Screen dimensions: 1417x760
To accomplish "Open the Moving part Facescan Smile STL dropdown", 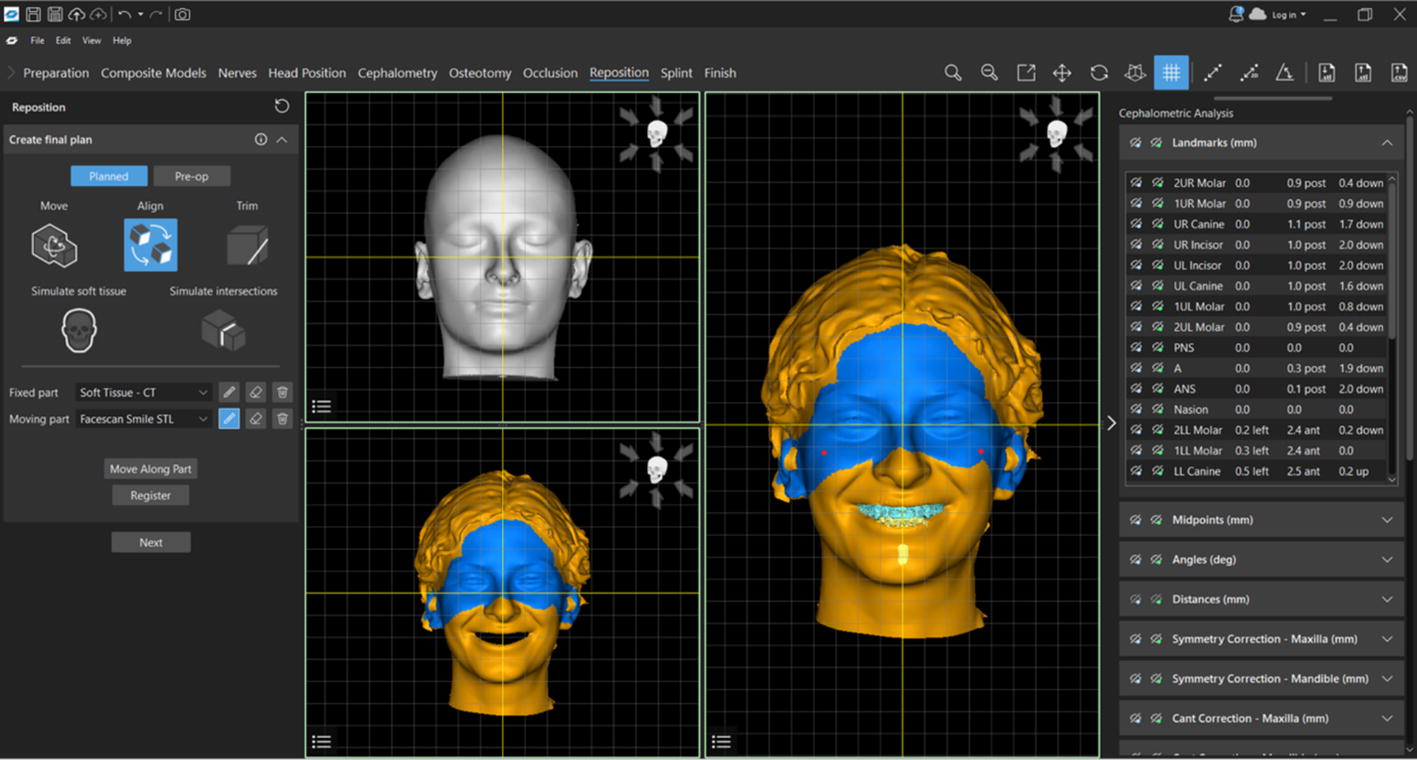I will coord(144,419).
